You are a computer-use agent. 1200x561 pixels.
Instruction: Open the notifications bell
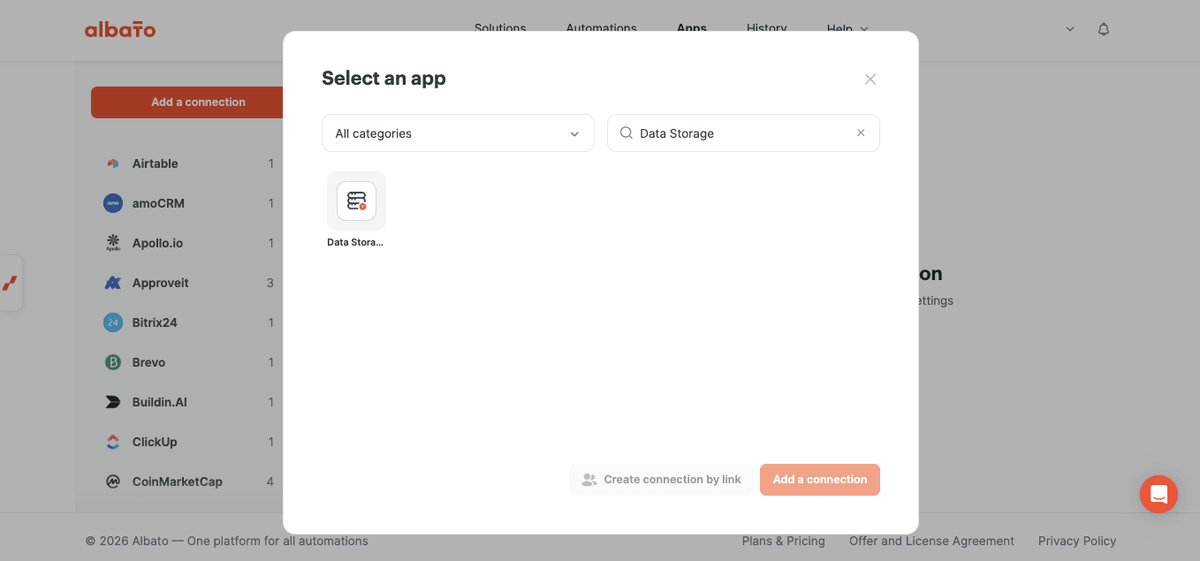pos(1104,29)
